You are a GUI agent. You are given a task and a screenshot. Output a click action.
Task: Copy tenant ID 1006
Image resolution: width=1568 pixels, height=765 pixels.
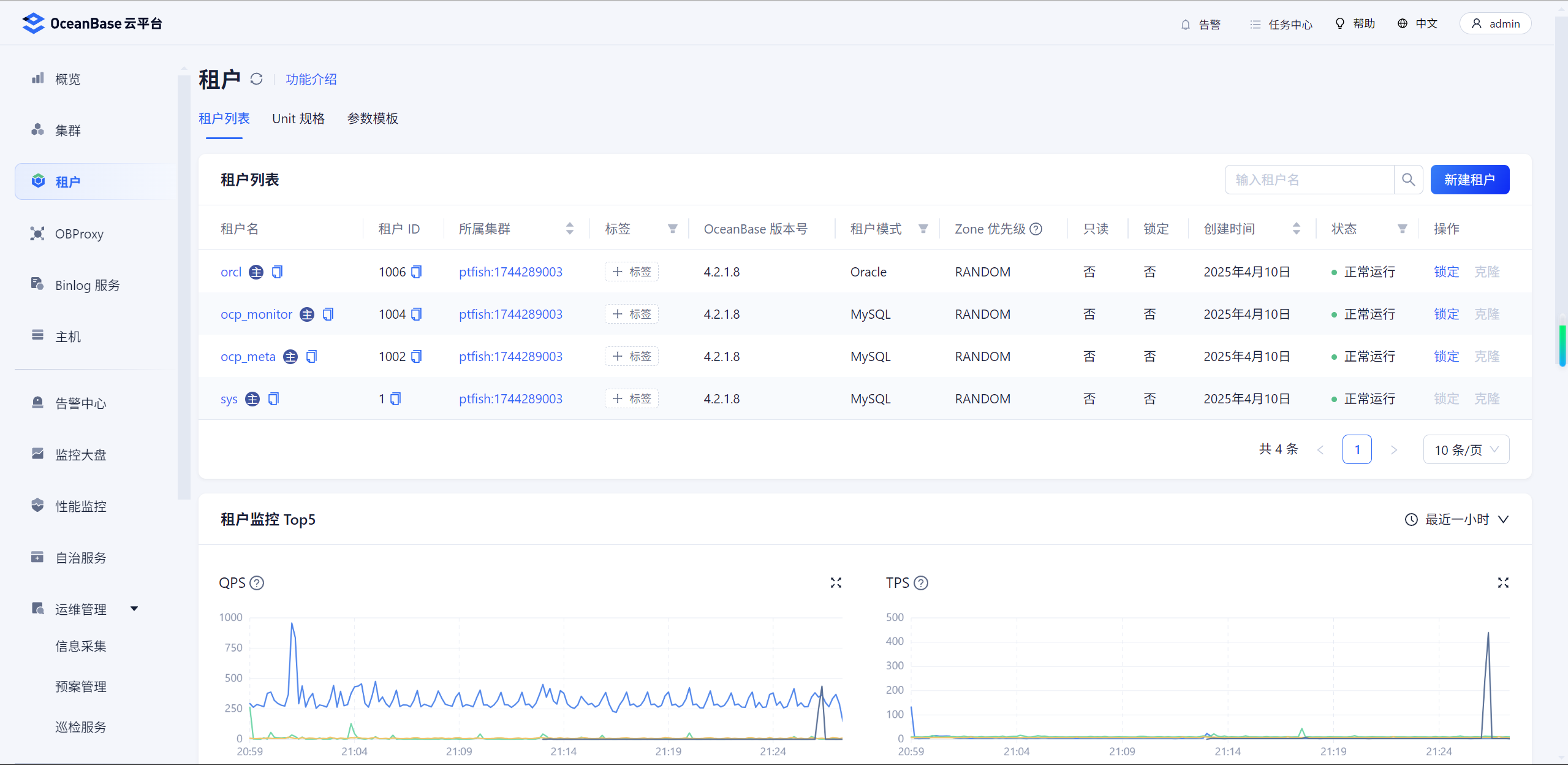pyautogui.click(x=416, y=272)
